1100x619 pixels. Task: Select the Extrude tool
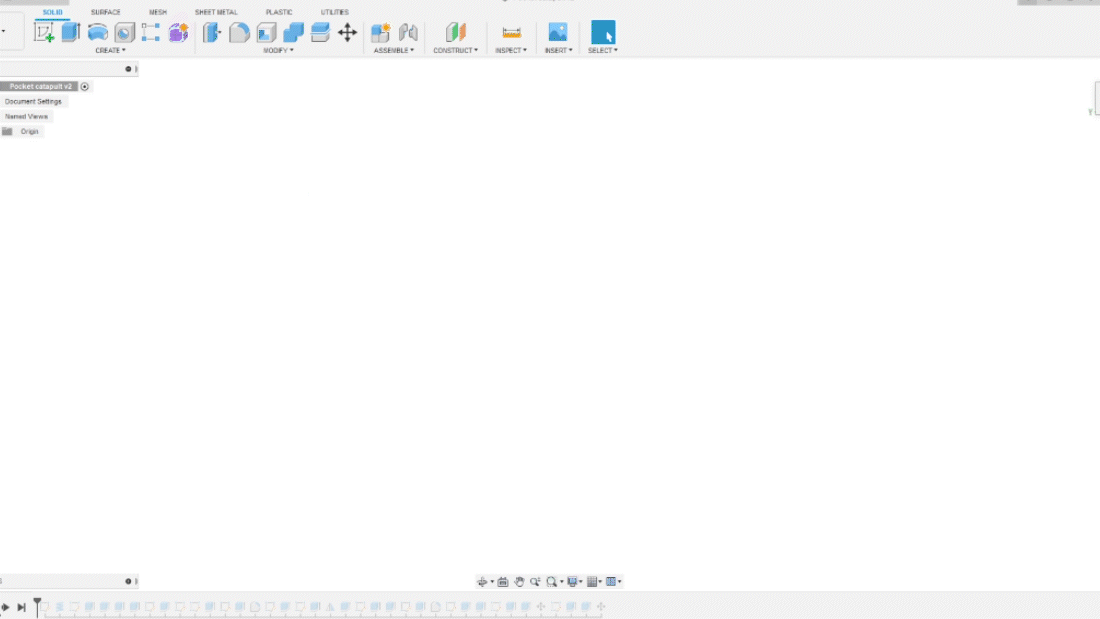[x=71, y=32]
